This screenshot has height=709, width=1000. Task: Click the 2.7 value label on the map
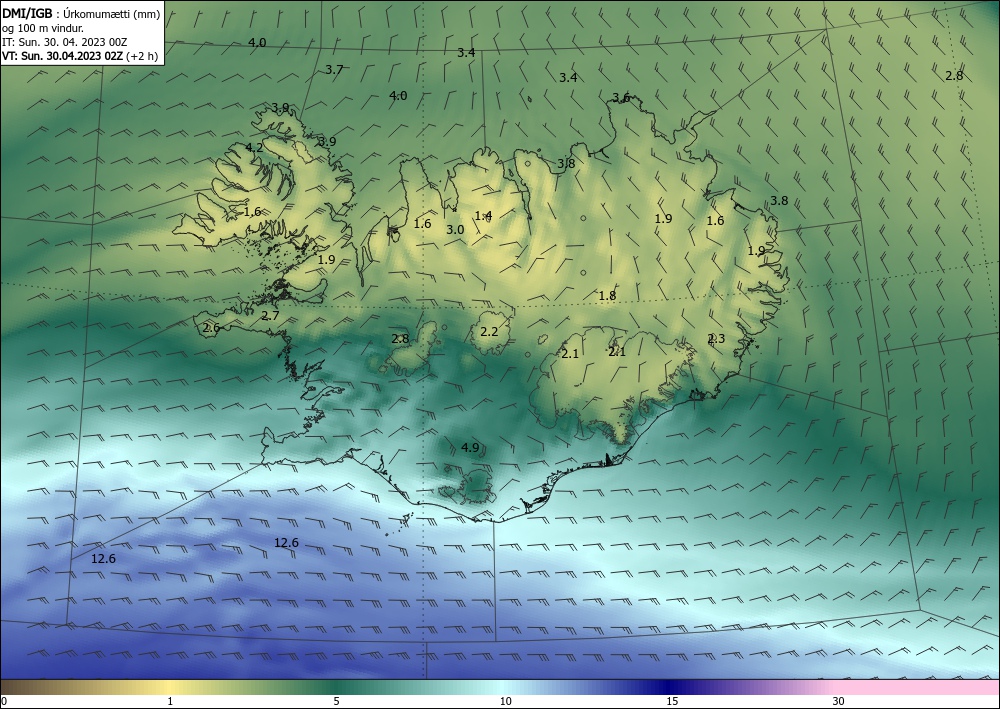(270, 316)
